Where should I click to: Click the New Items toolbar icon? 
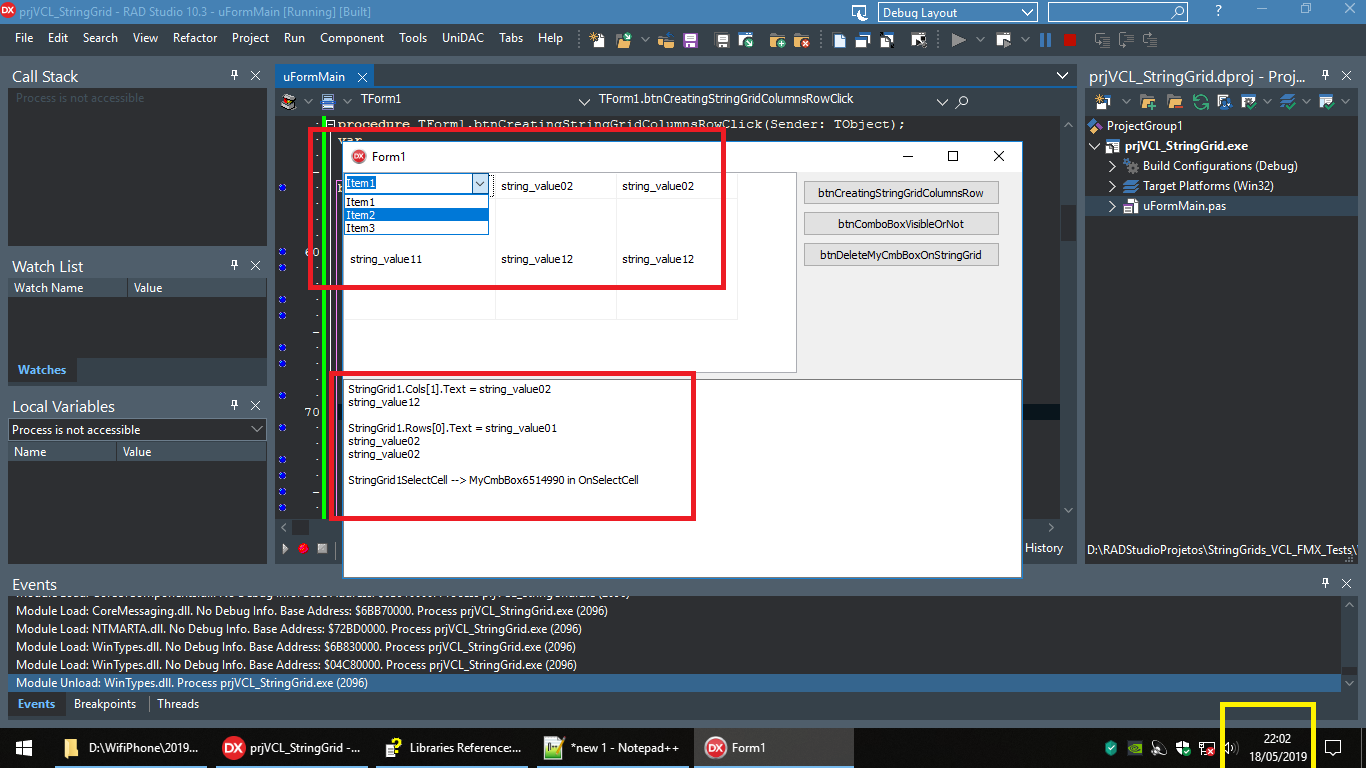coord(597,40)
